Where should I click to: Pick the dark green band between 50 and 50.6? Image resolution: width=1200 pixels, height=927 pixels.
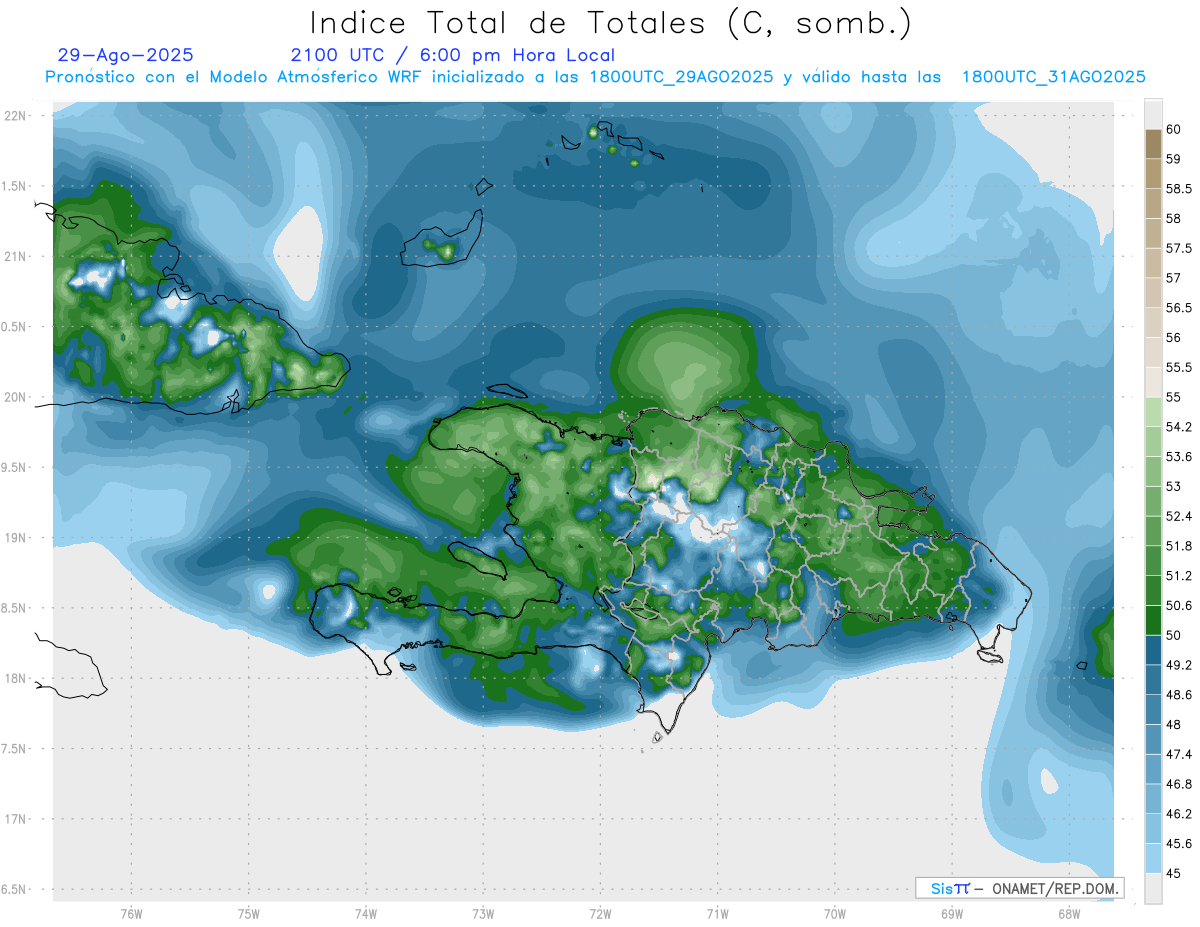[1153, 620]
